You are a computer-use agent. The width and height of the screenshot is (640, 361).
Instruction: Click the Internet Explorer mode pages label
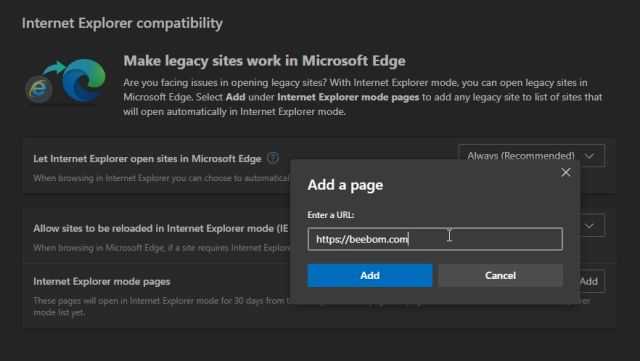pos(102,281)
